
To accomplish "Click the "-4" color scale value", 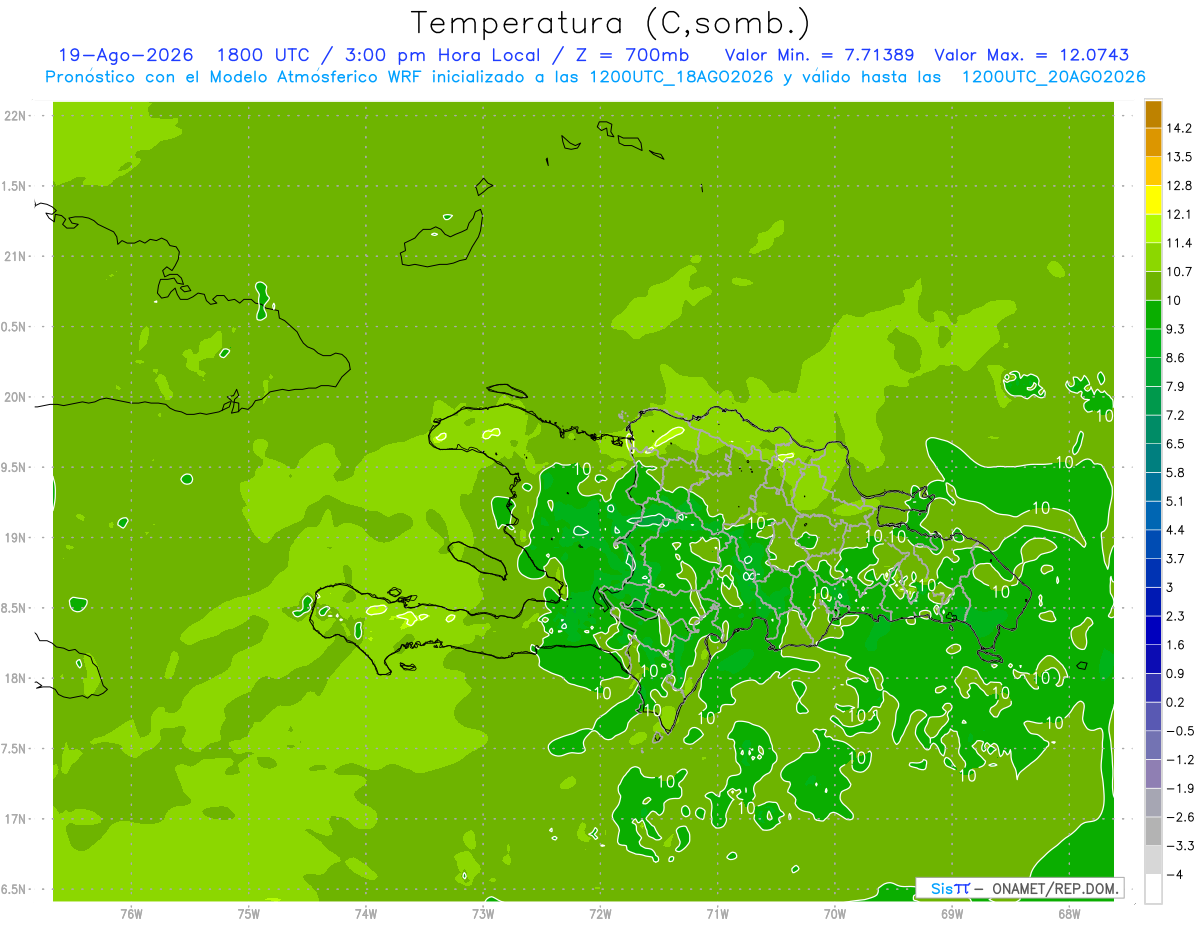I will coord(1176,874).
